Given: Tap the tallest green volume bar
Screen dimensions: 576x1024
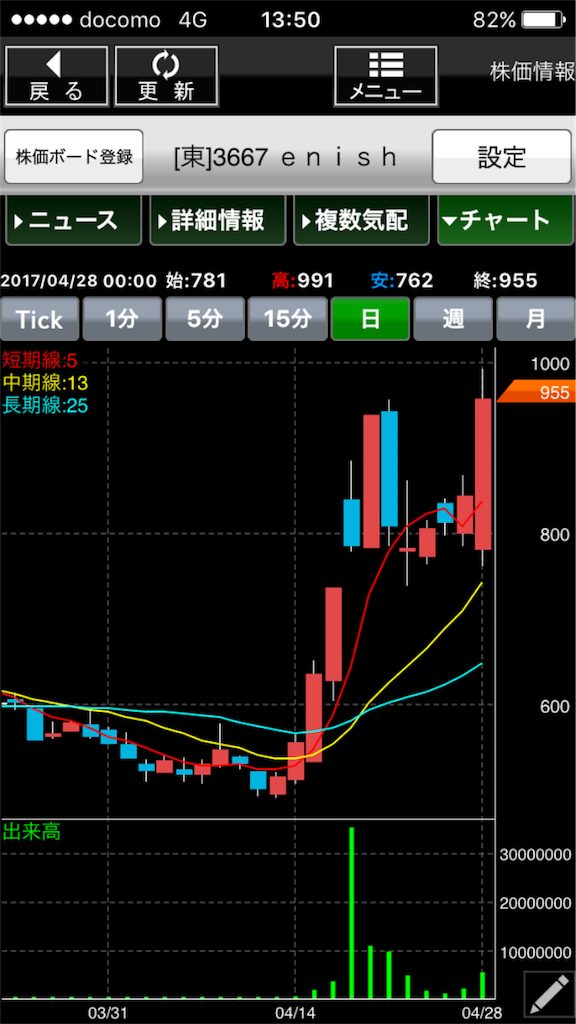Looking at the screenshot, I should (x=351, y=913).
